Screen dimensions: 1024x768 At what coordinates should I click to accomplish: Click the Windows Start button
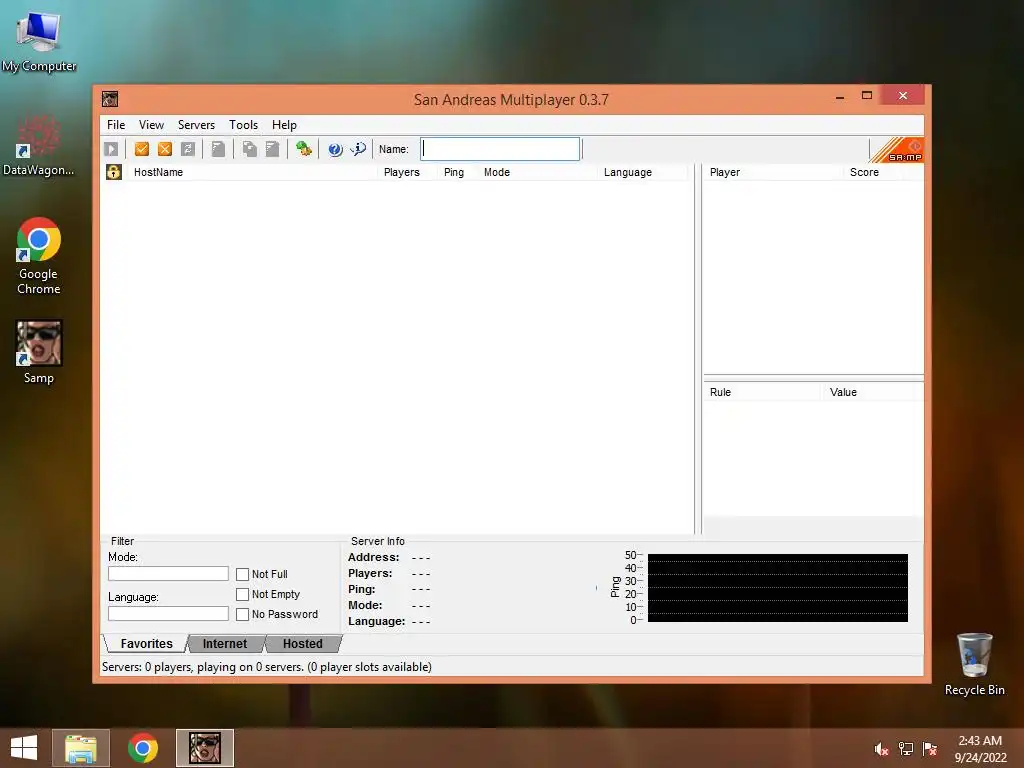point(24,748)
